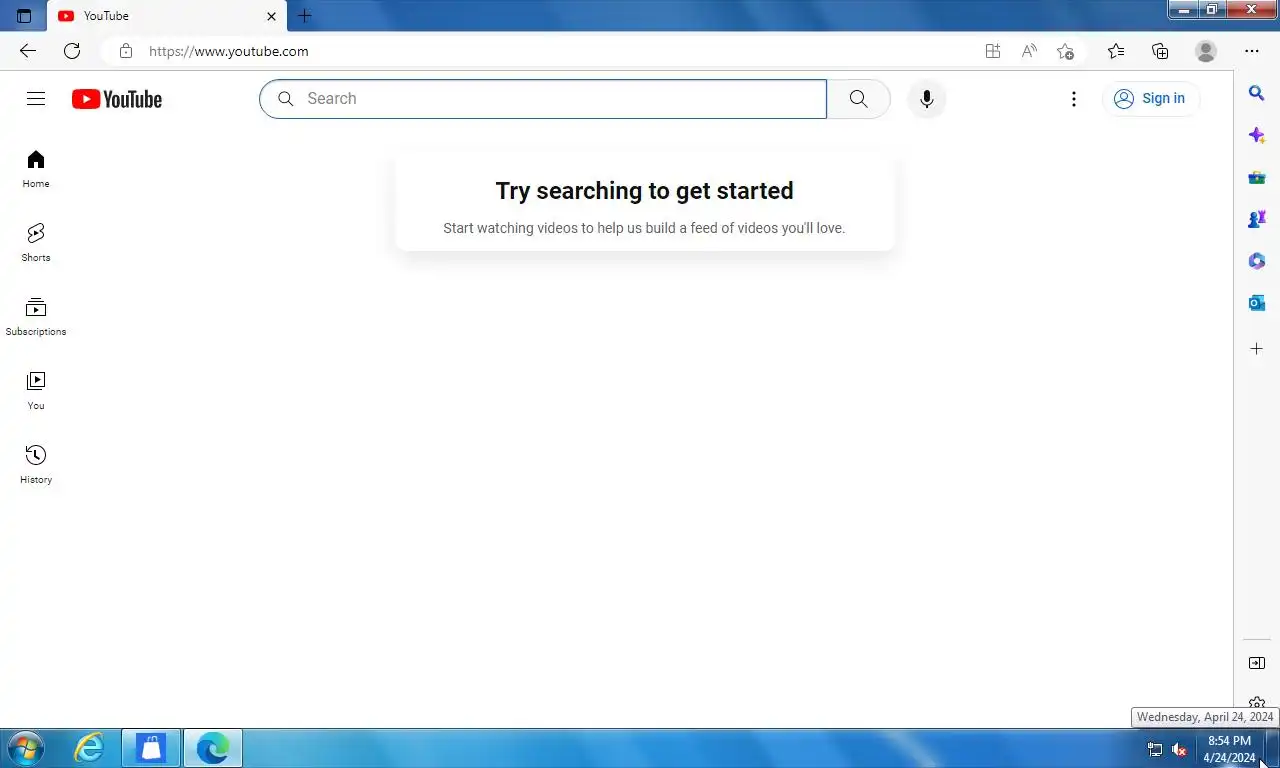Refresh the page

coord(72,51)
